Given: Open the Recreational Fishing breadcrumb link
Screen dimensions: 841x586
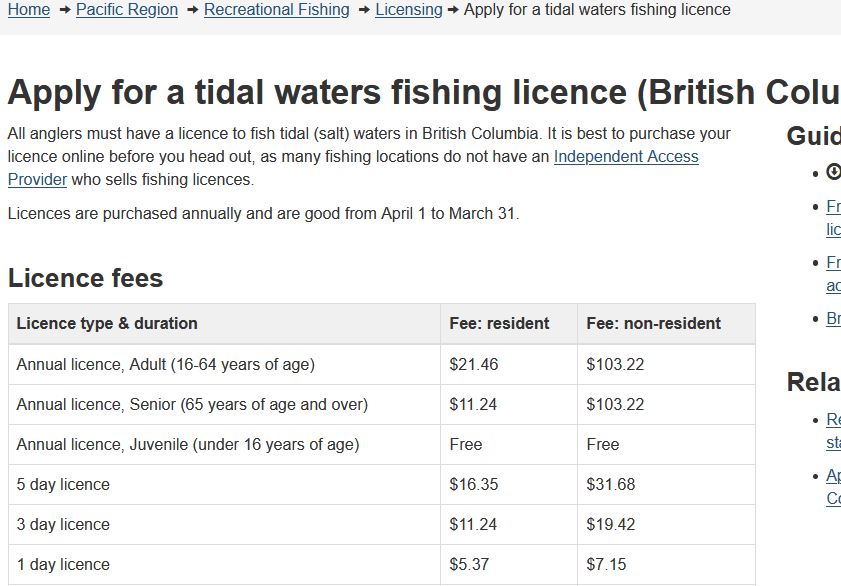Looking at the screenshot, I should click(277, 10).
